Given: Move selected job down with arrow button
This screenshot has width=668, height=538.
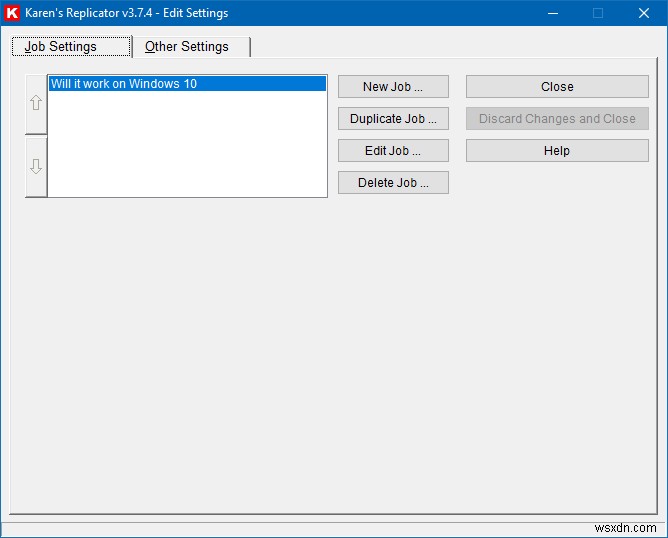Looking at the screenshot, I should (36, 167).
